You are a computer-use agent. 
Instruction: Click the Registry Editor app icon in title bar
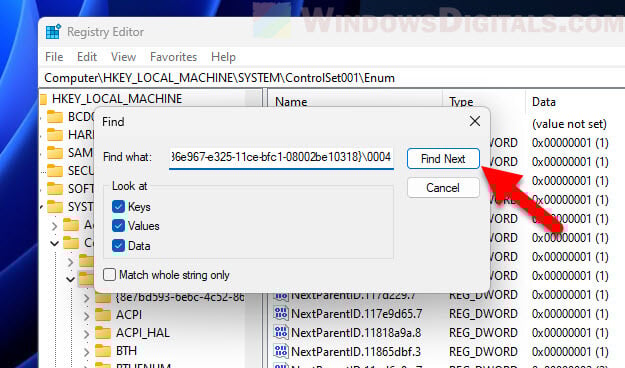pos(53,32)
